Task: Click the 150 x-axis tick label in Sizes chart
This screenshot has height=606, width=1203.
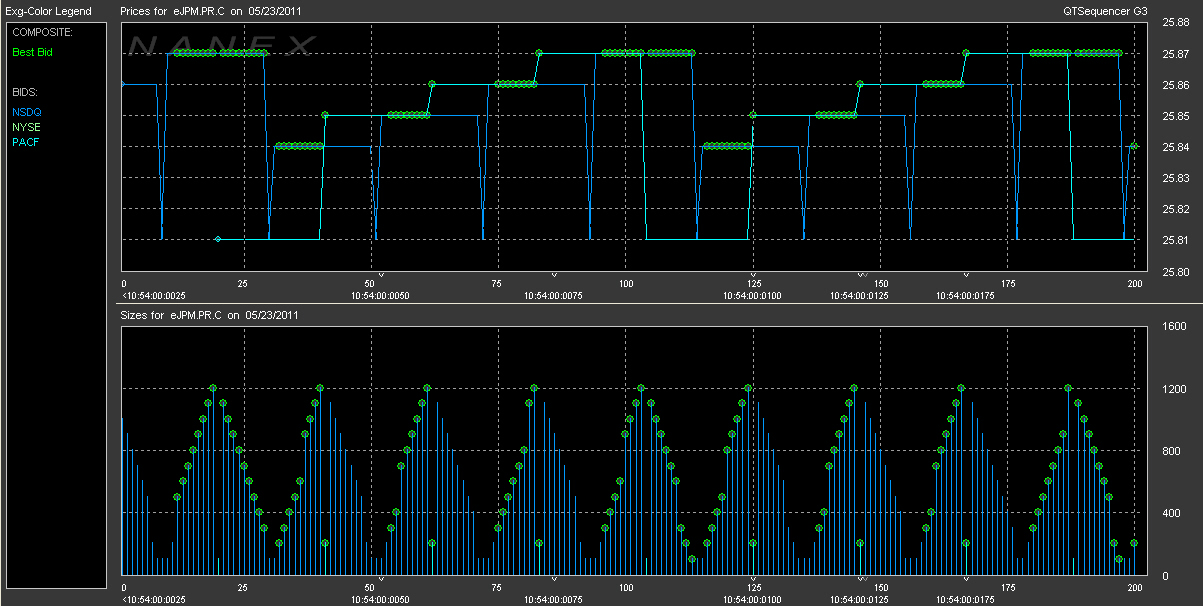Action: pos(879,588)
